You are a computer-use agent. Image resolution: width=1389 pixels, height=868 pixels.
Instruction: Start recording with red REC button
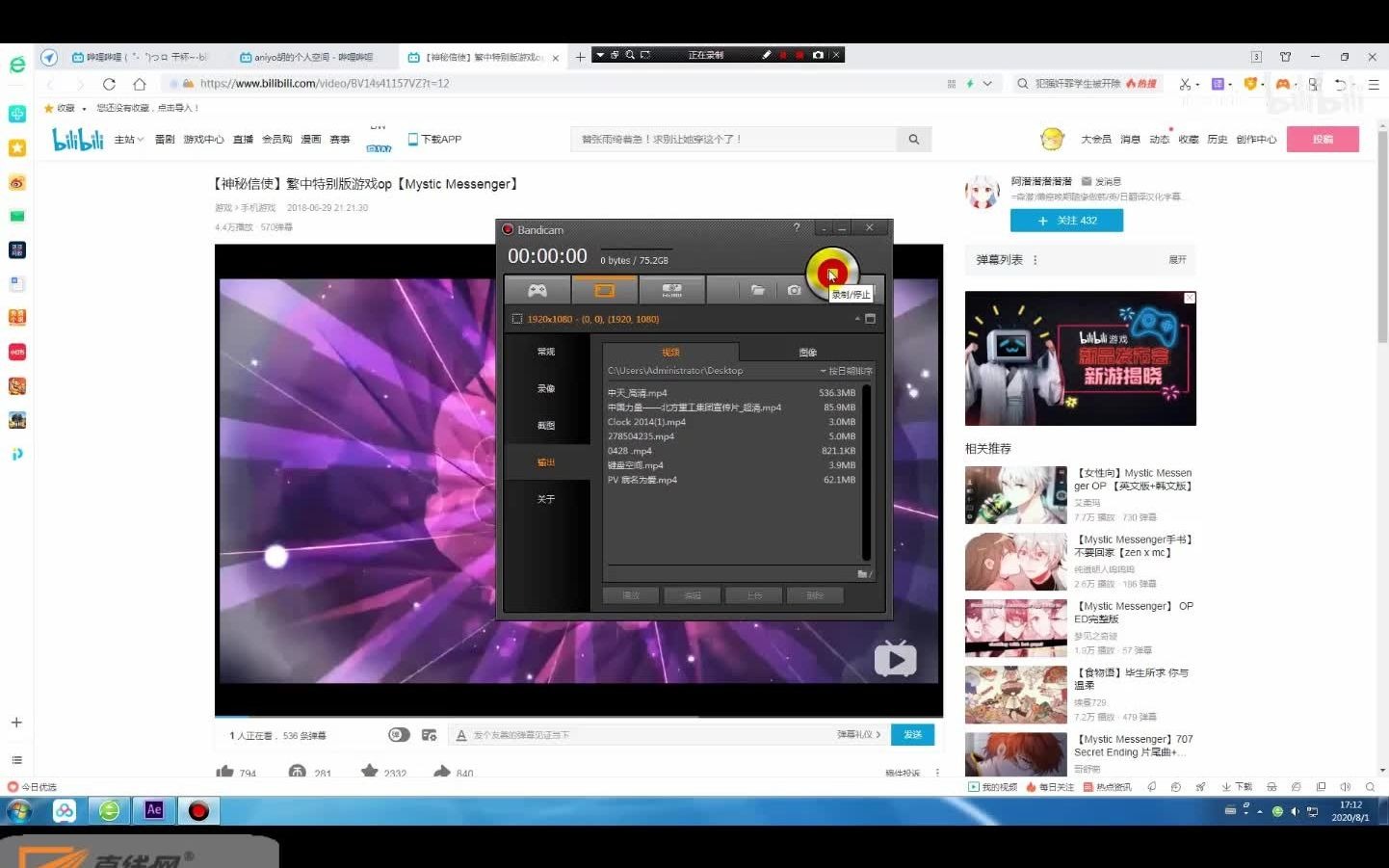pos(831,274)
